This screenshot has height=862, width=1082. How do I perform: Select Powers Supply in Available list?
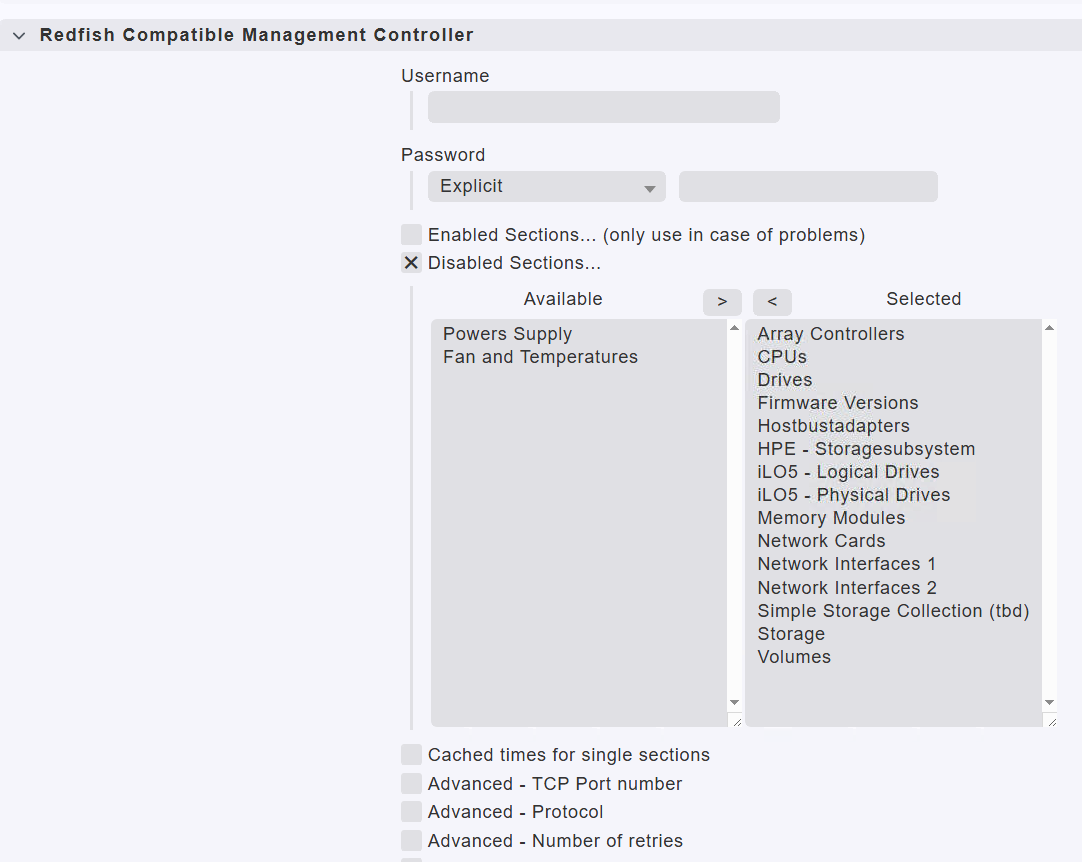pyautogui.click(x=507, y=334)
